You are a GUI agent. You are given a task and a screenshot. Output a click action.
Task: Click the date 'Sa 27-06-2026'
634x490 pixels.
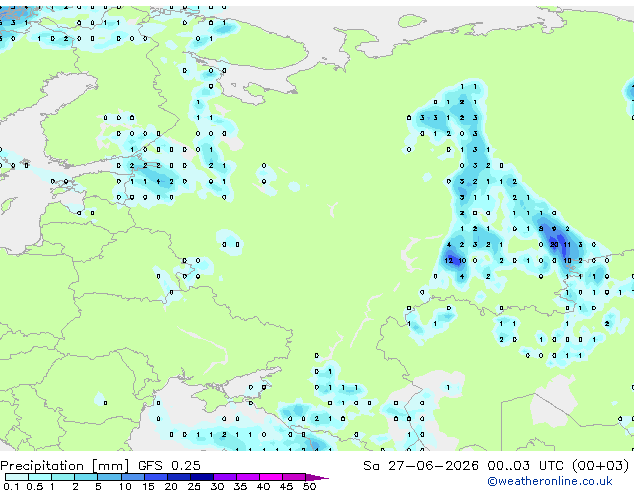point(421,466)
